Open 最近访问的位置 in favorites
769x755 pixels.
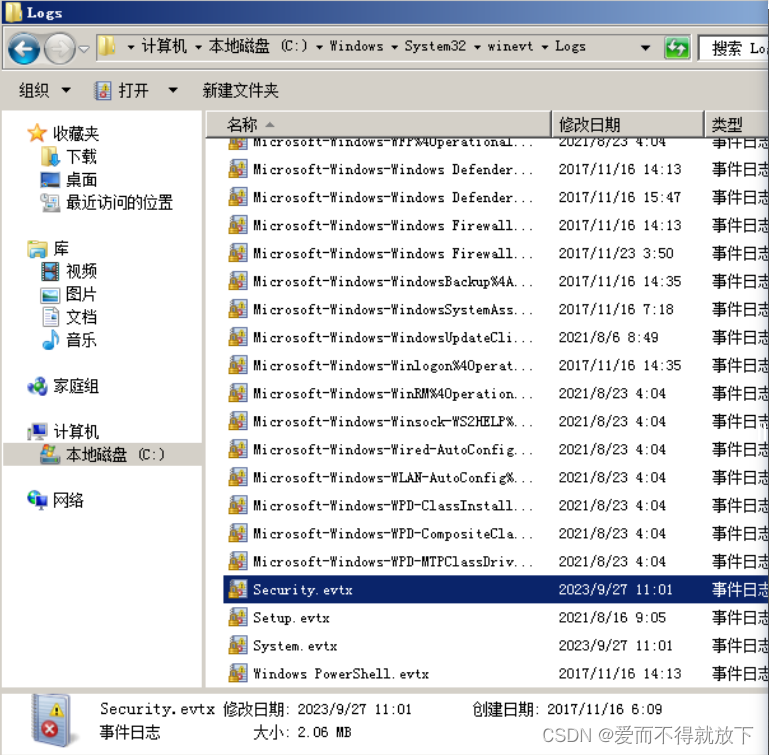106,202
